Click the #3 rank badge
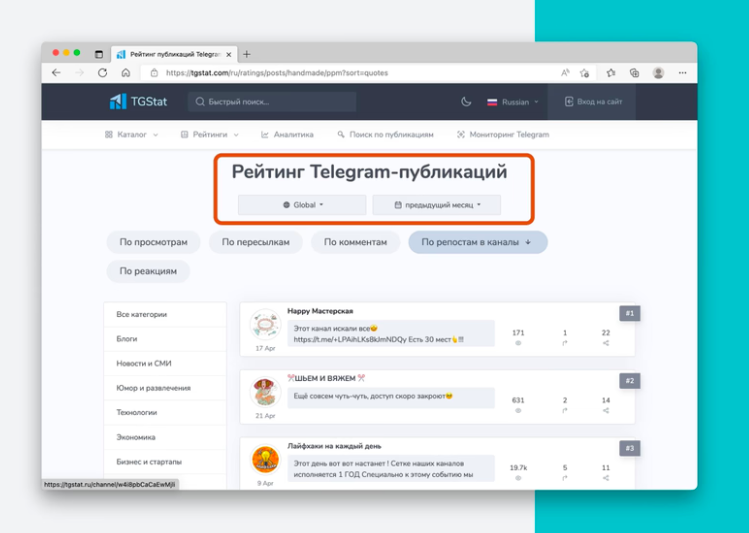 (x=630, y=448)
